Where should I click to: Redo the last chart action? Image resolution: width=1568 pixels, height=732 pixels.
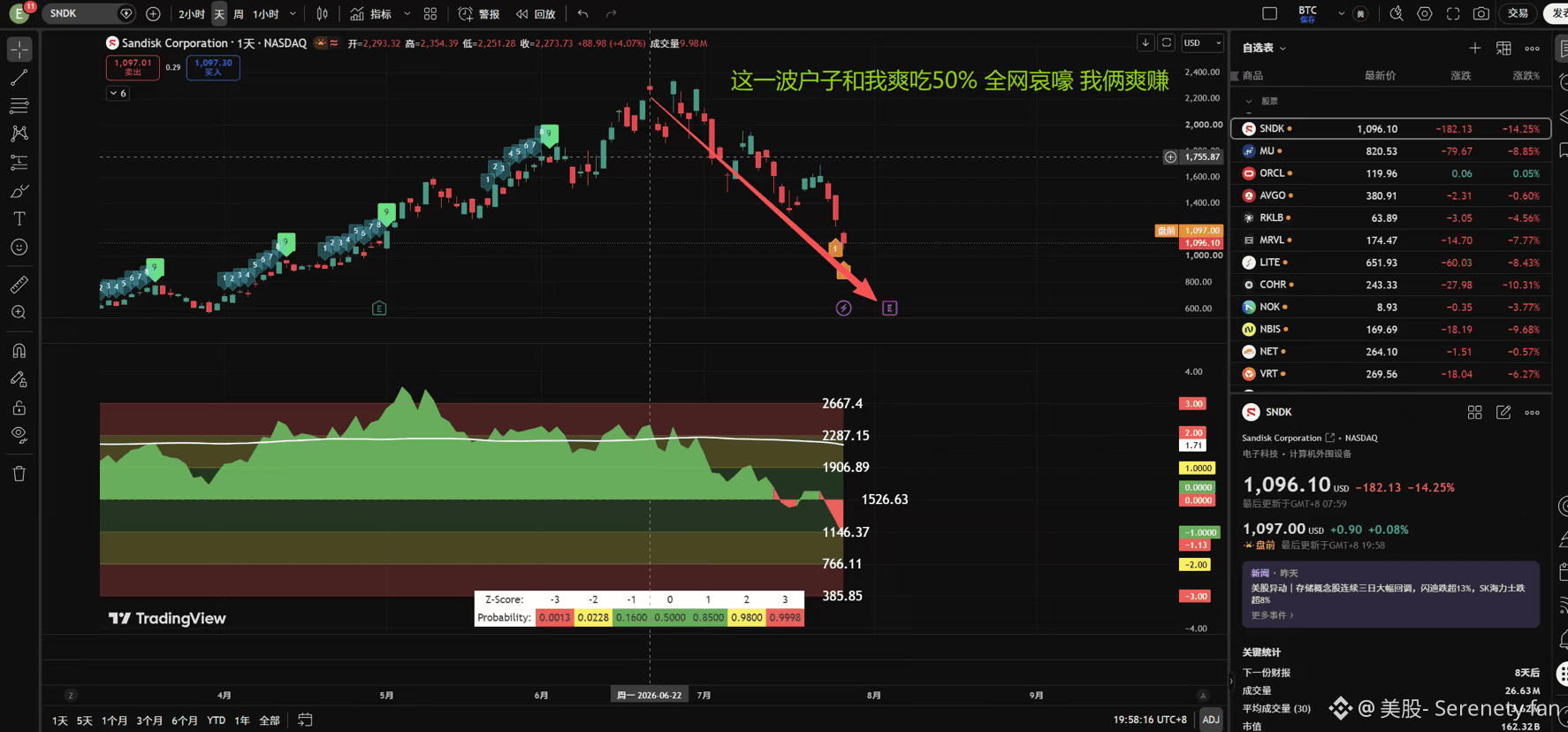tap(611, 14)
